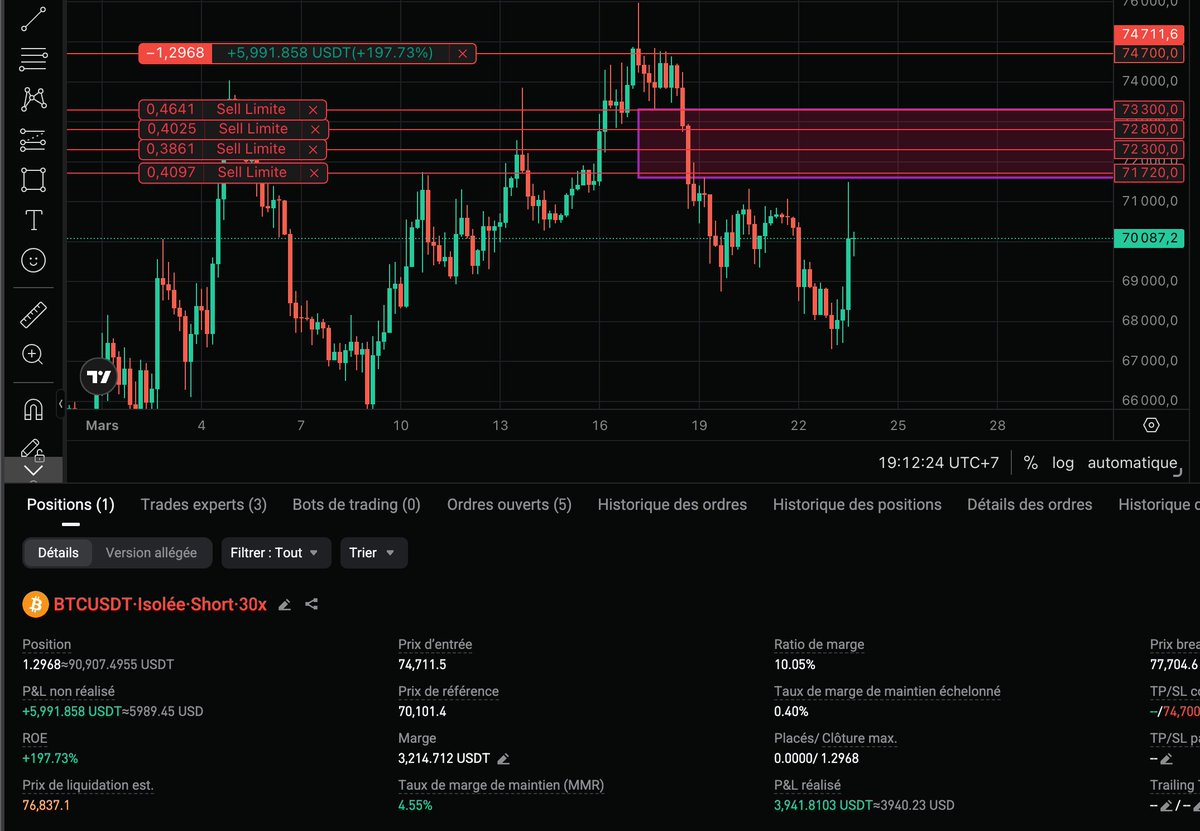This screenshot has height=831, width=1200.
Task: Toggle magnet mode
Action: coord(33,409)
